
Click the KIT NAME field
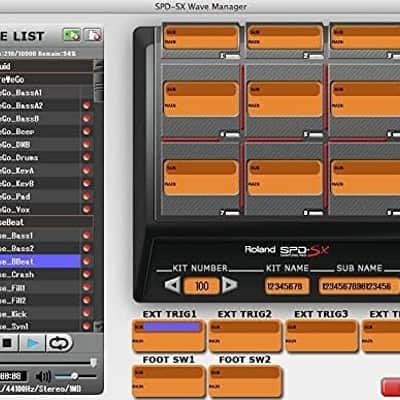[x=287, y=286]
